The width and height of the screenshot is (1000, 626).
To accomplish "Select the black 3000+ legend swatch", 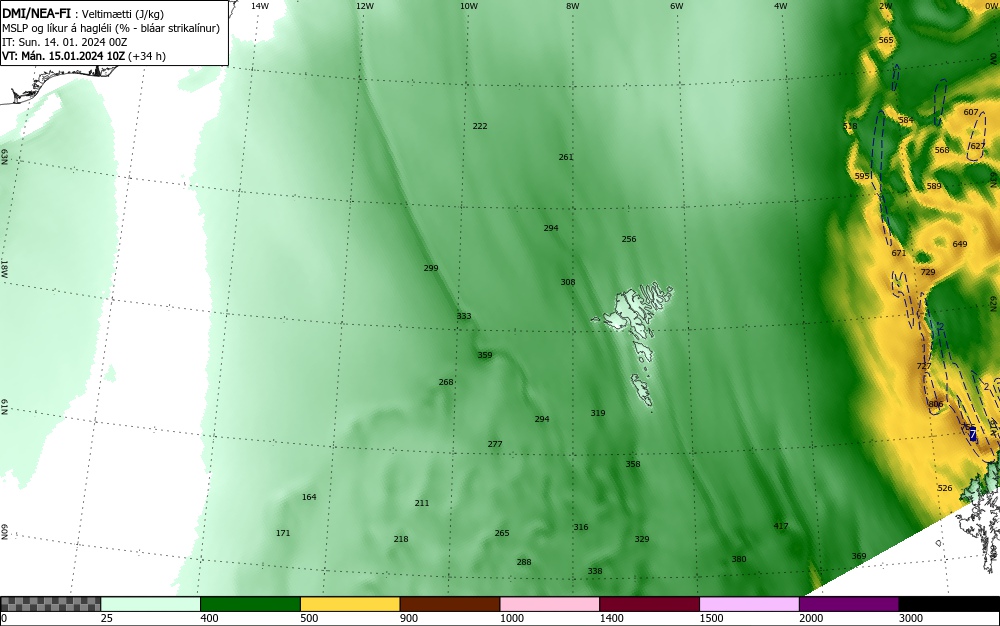I will (949, 604).
